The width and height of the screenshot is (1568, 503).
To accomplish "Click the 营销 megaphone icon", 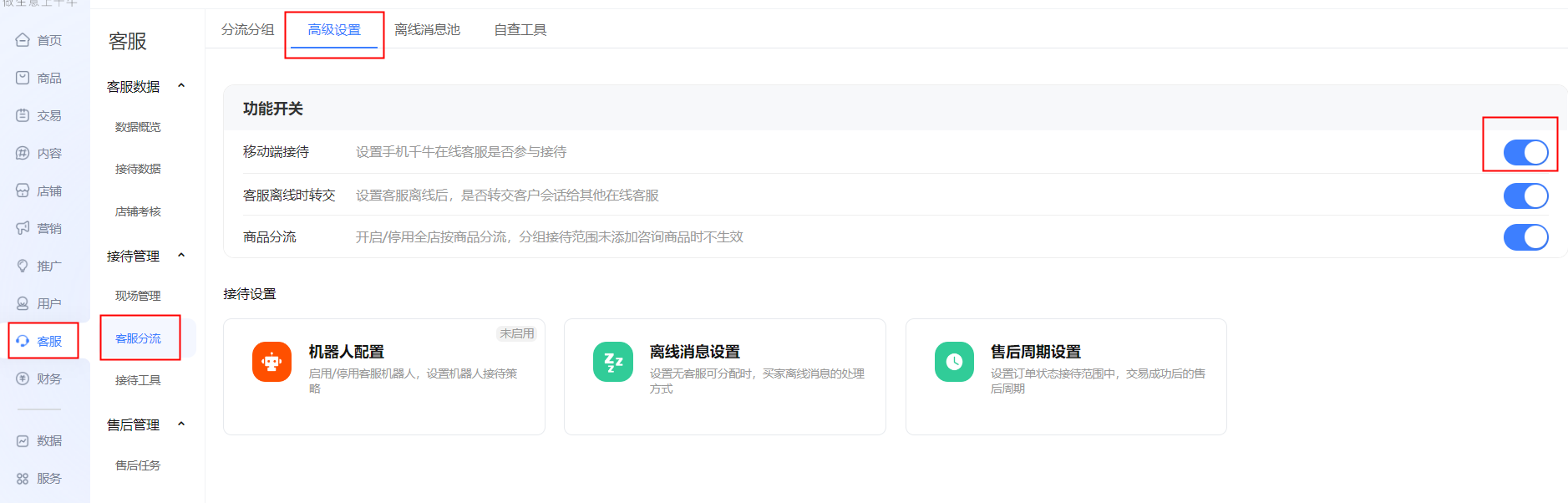I will coord(23,228).
